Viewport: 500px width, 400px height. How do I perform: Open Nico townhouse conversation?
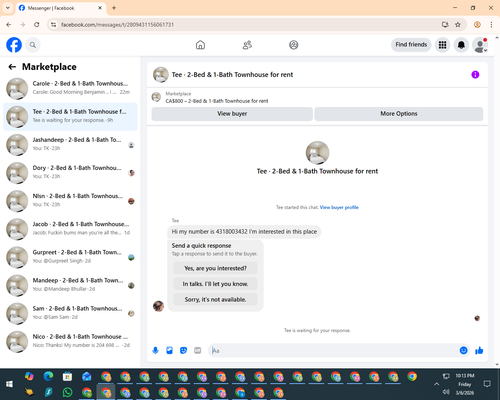[70, 342]
